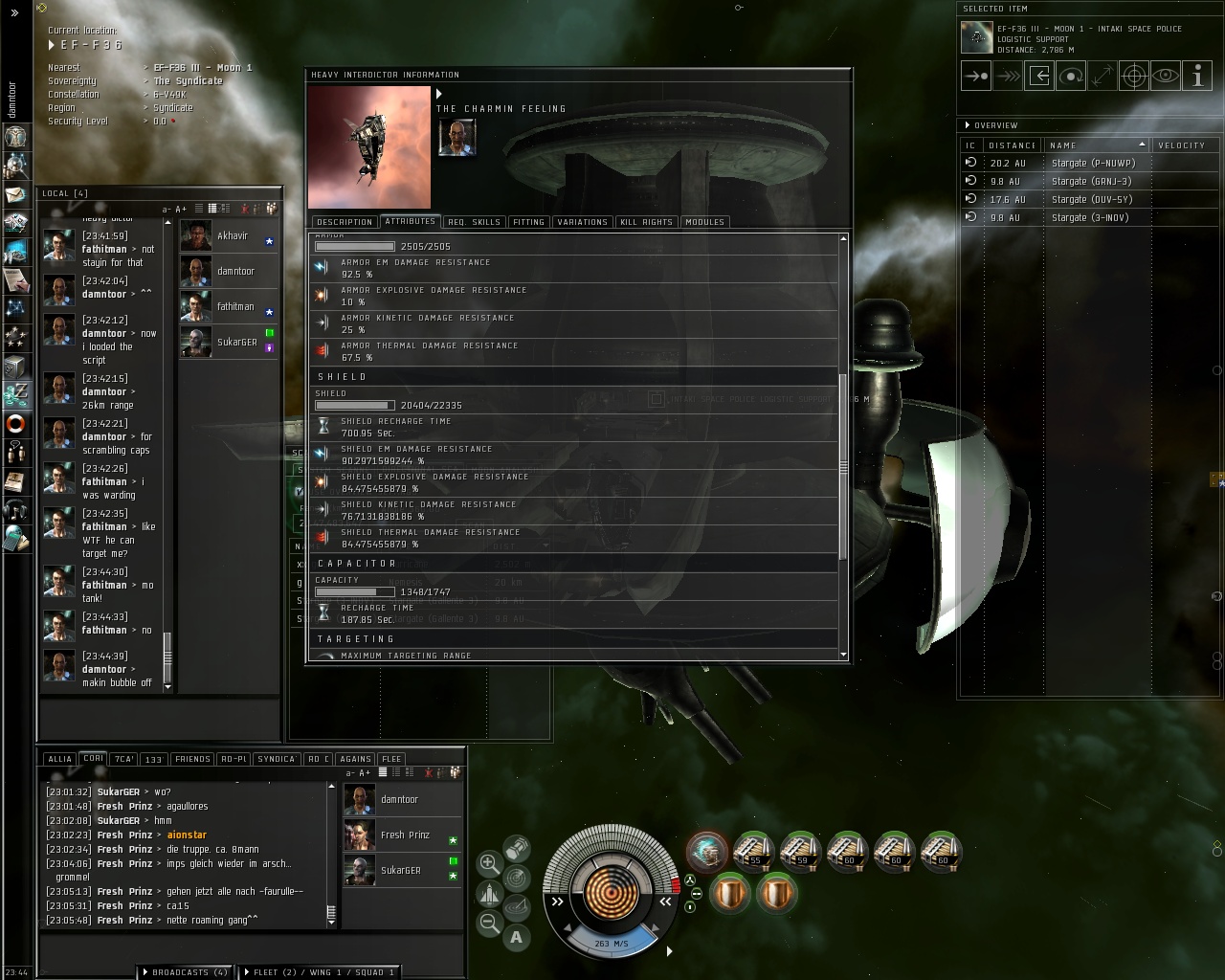
Task: Click the Cargo hold icon on HUD
Action: 517,847
